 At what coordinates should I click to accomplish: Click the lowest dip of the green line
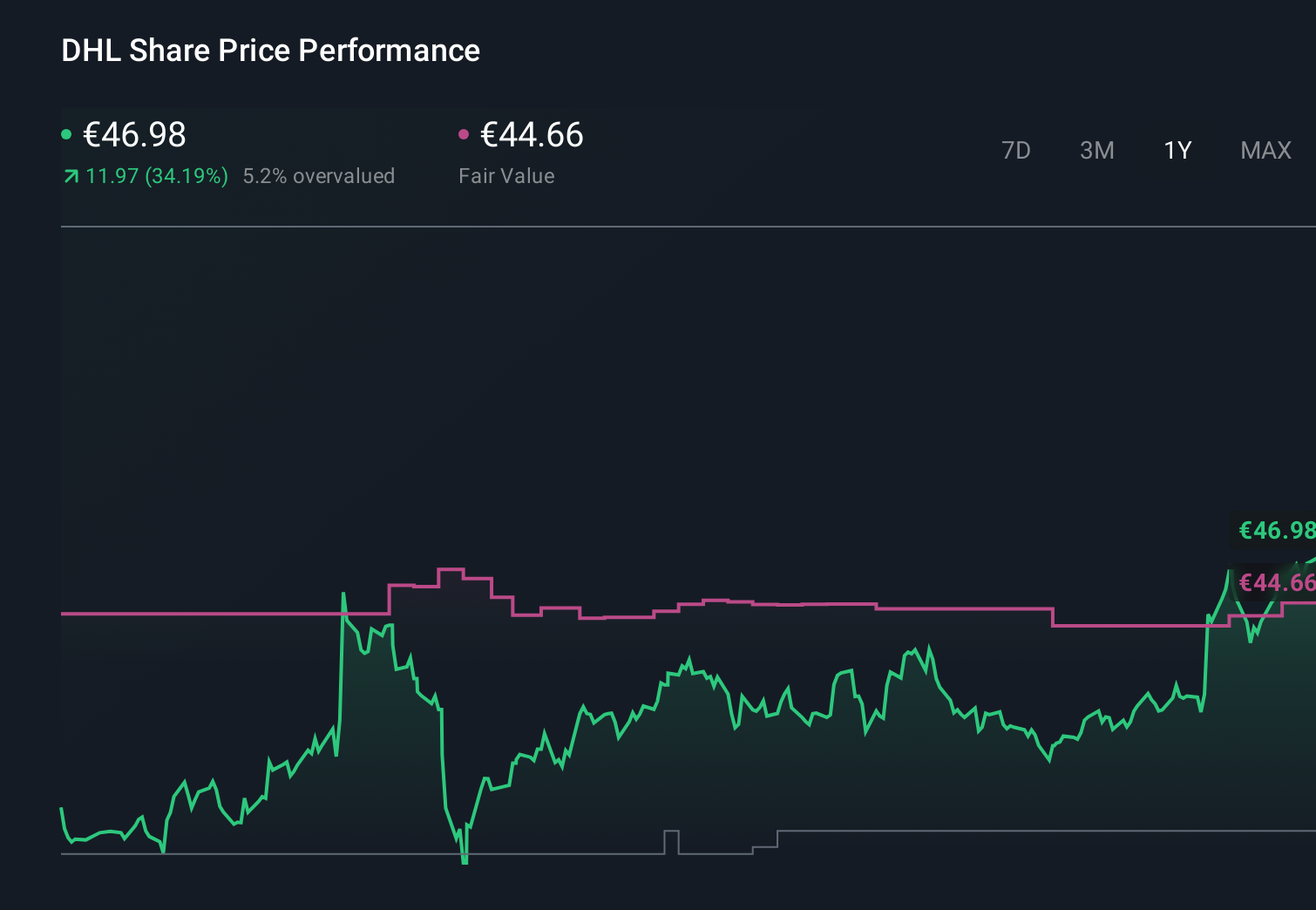coord(465,859)
